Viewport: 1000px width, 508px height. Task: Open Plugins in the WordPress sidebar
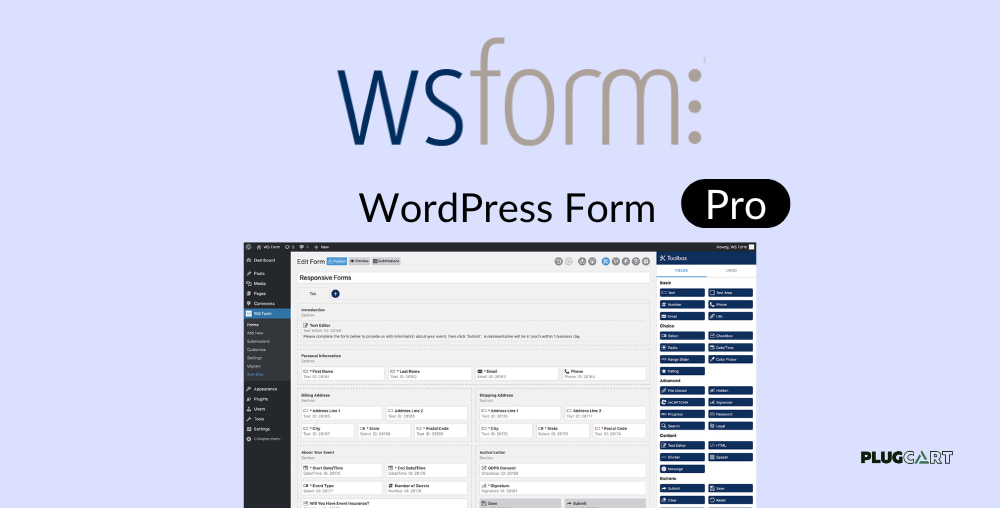pos(260,398)
